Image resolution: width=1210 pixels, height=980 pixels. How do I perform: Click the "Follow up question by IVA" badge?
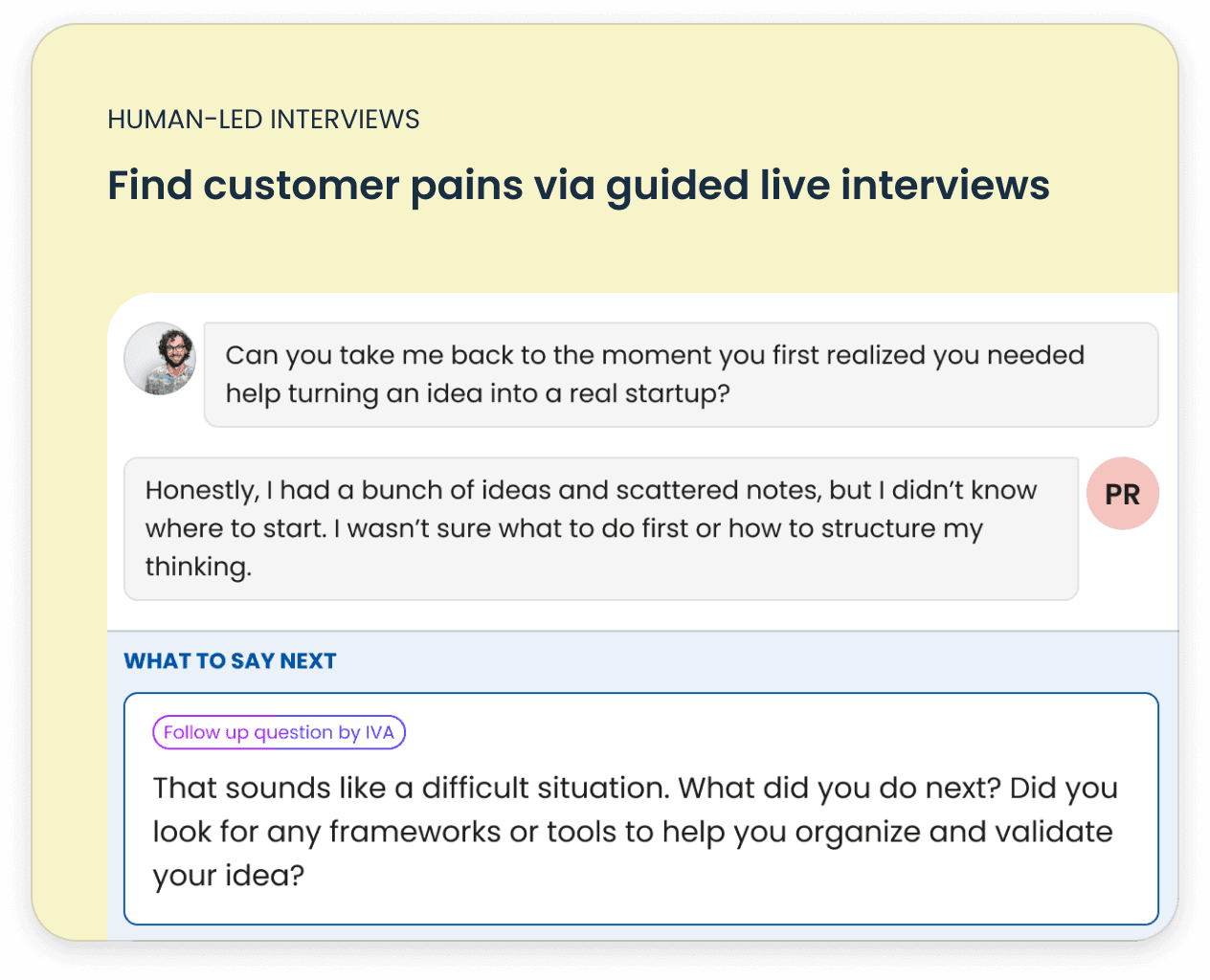[x=279, y=732]
